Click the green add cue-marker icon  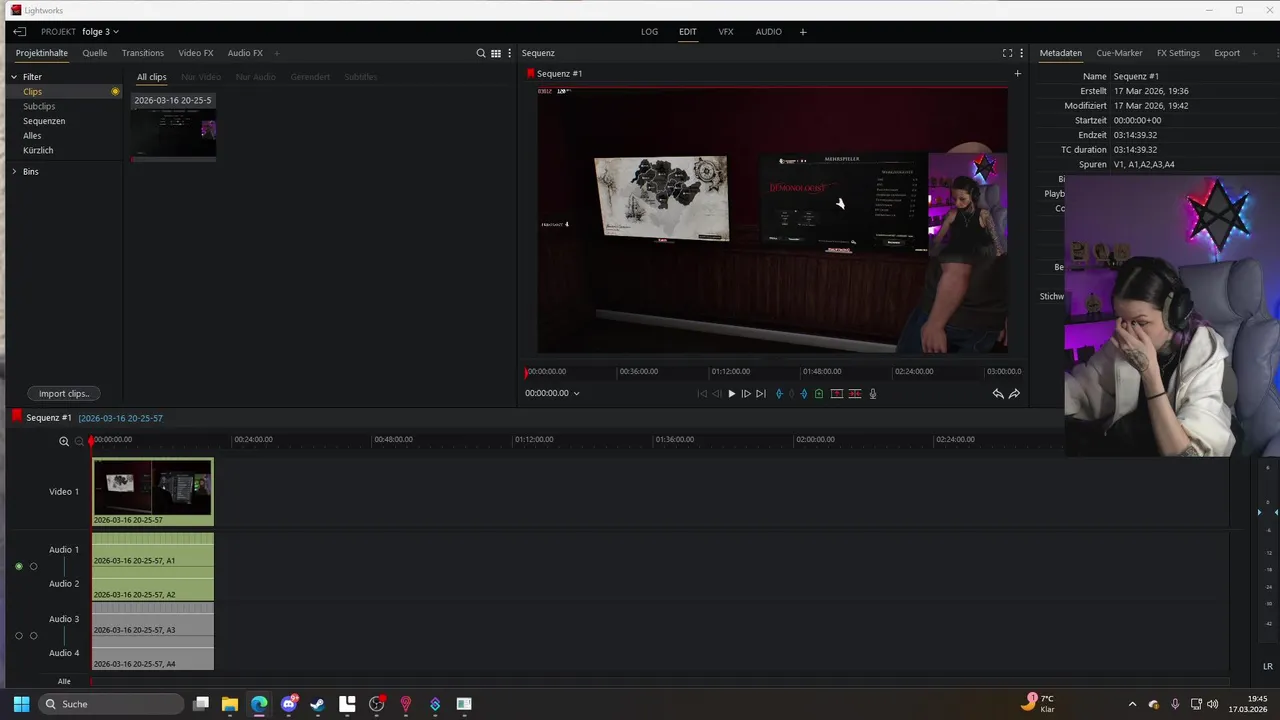pyautogui.click(x=819, y=394)
